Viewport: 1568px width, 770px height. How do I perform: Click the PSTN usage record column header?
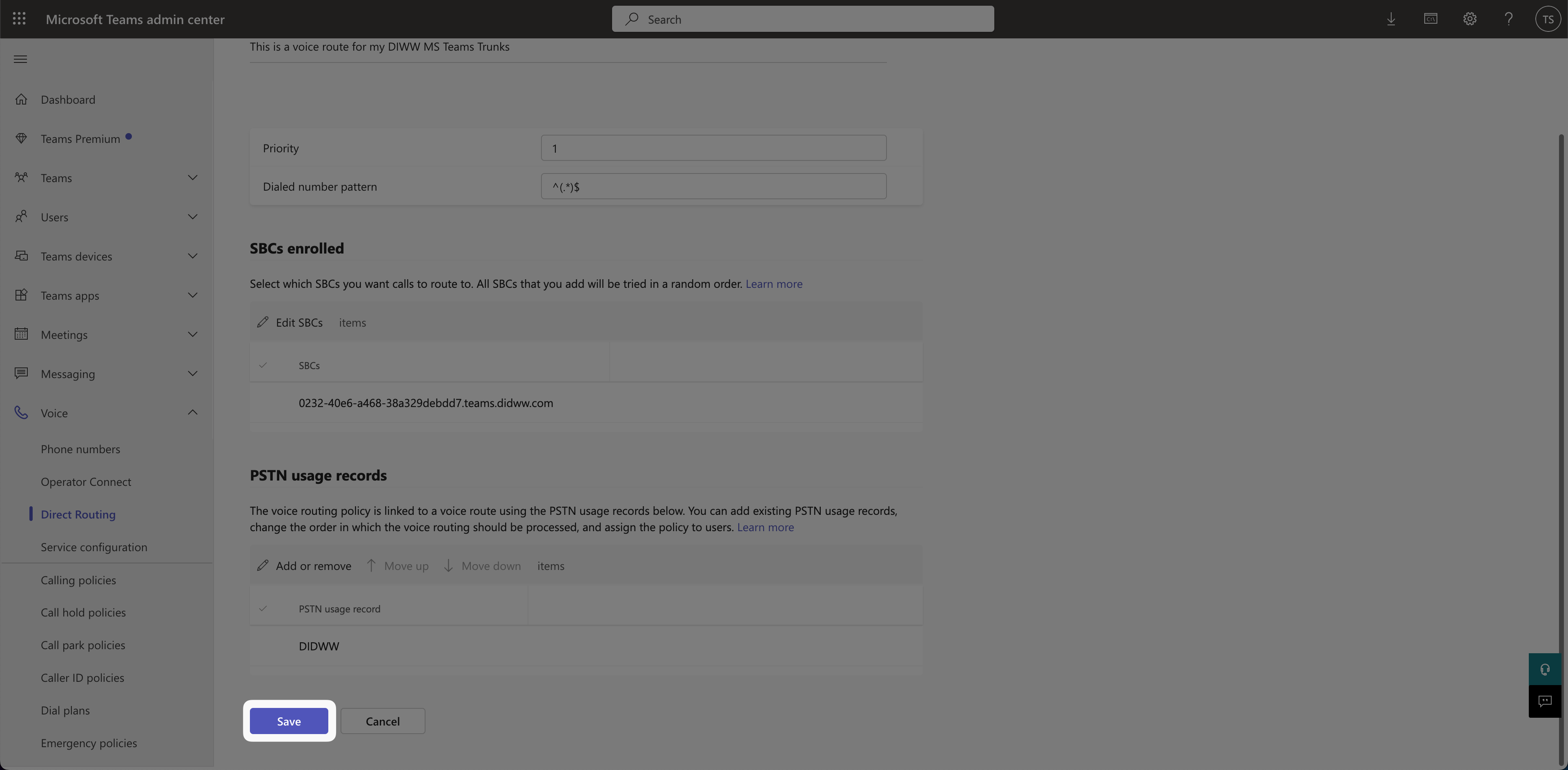click(339, 609)
